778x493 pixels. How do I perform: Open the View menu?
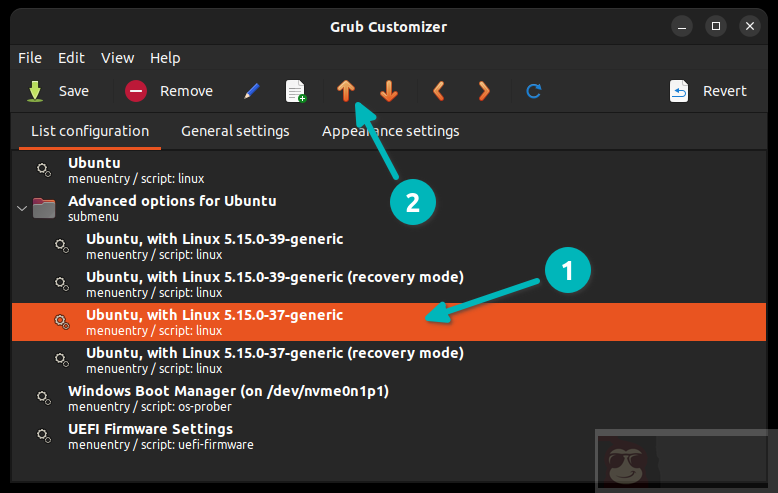[x=118, y=58]
